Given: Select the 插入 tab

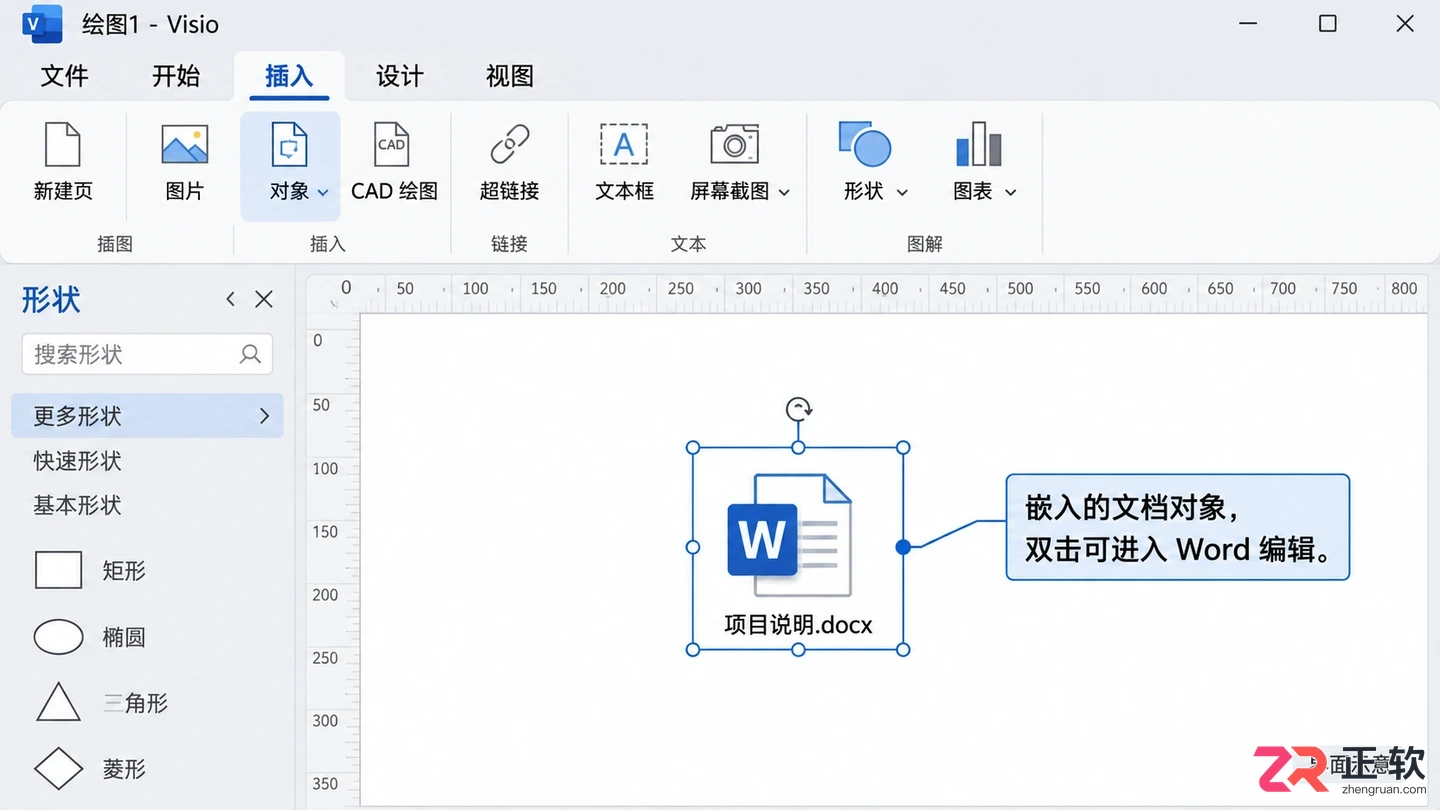Looking at the screenshot, I should click(289, 76).
